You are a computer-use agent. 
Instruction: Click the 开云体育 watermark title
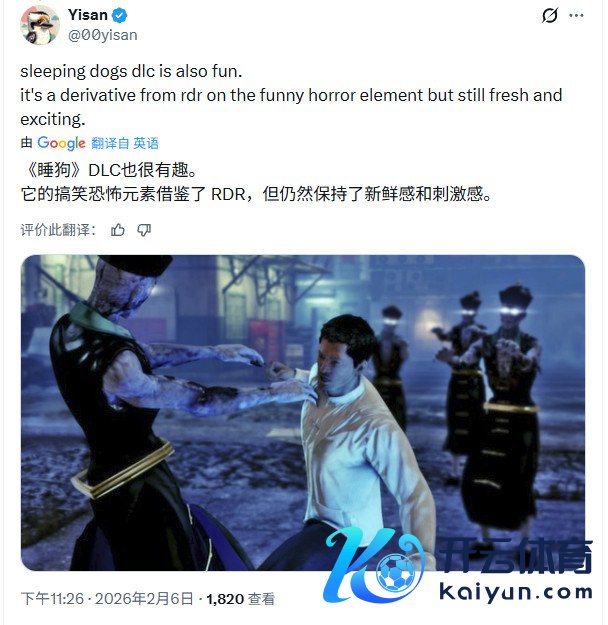[x=516, y=555]
